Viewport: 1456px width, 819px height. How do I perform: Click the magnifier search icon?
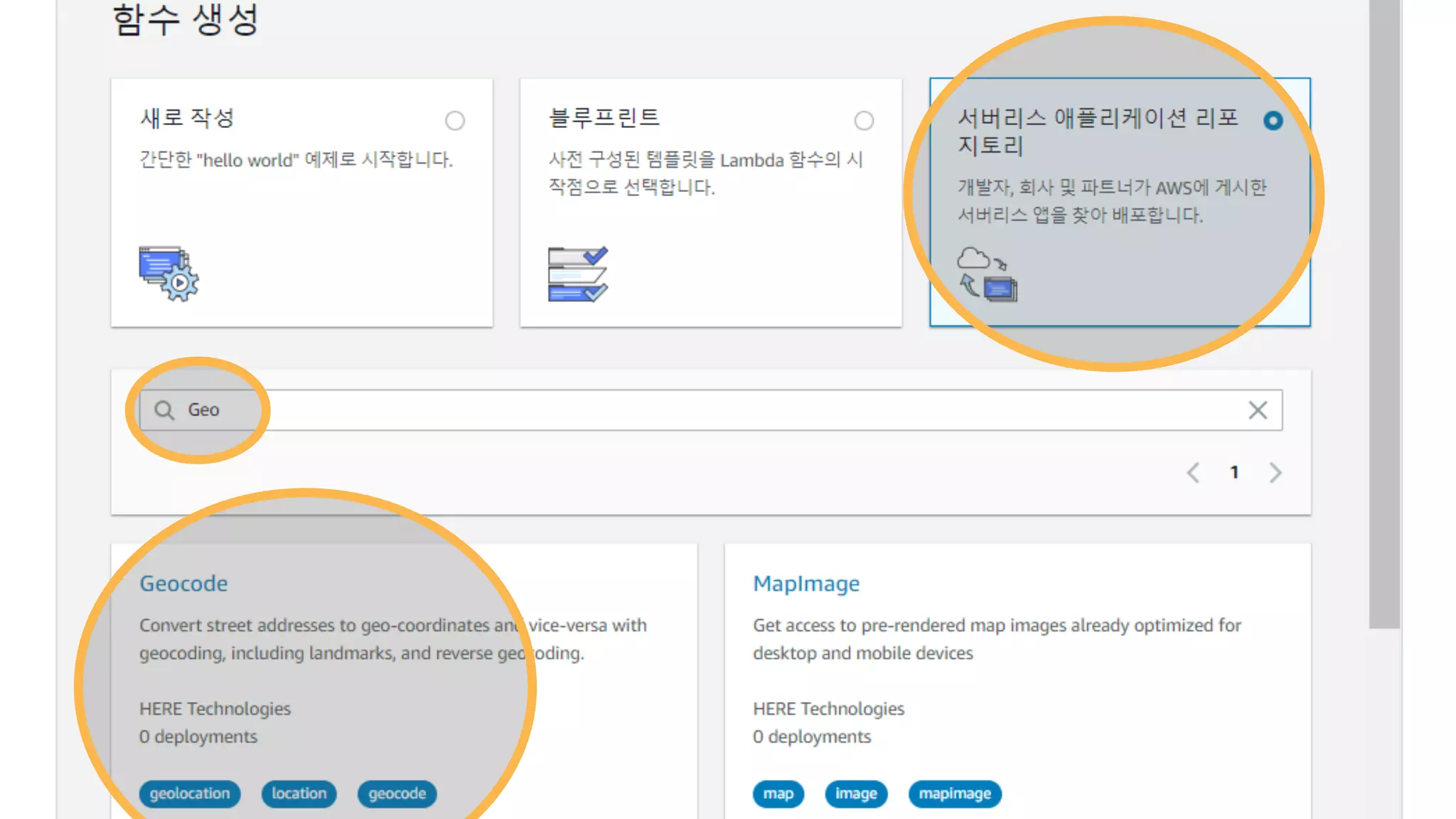point(164,410)
